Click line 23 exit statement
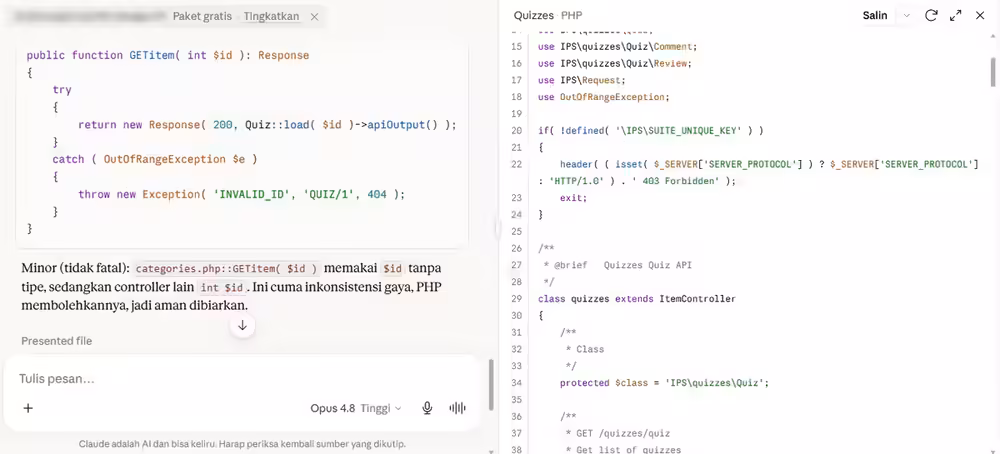The width and height of the screenshot is (1000, 454). coord(573,198)
